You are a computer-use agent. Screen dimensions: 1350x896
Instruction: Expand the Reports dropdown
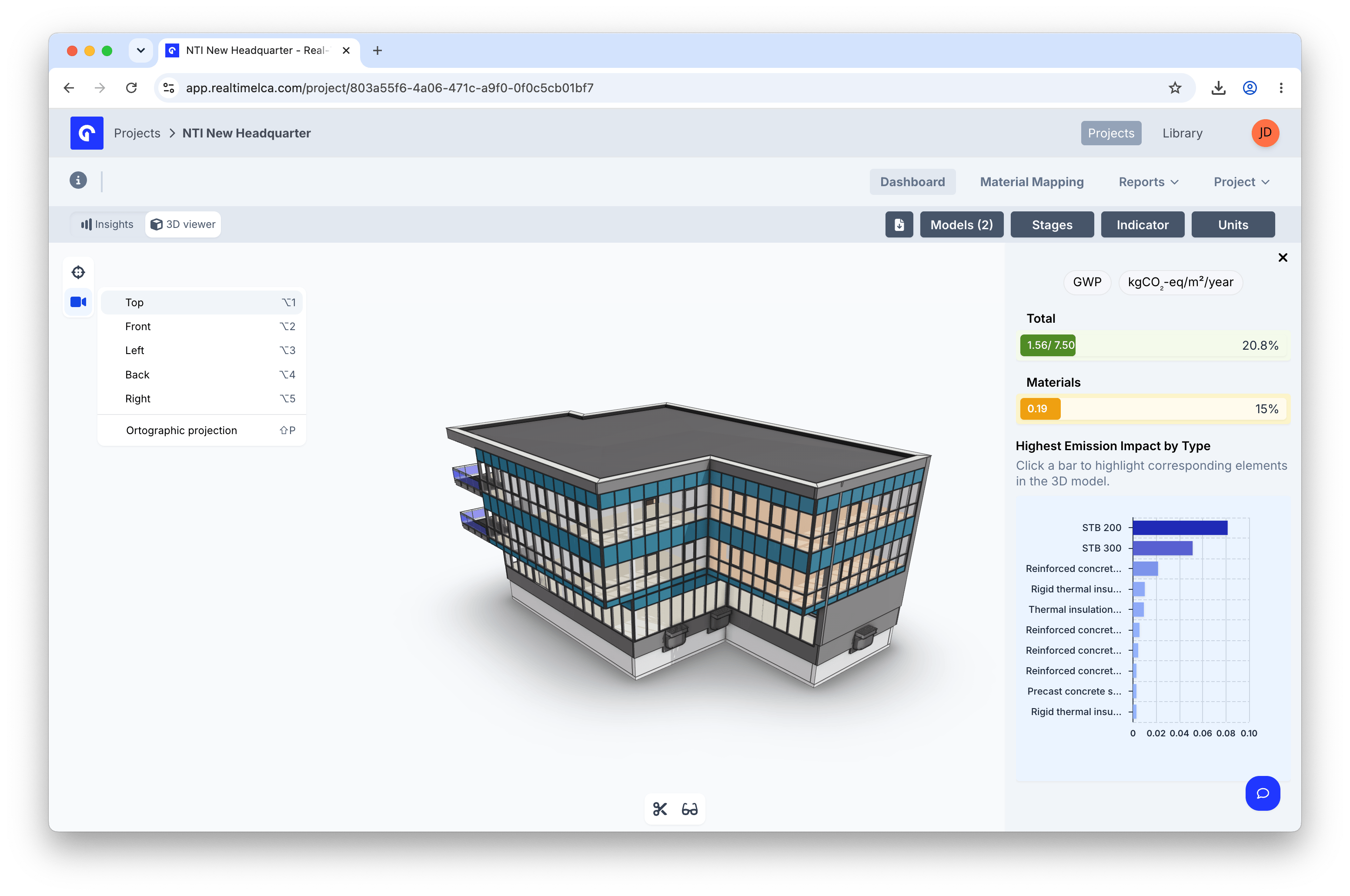tap(1148, 182)
